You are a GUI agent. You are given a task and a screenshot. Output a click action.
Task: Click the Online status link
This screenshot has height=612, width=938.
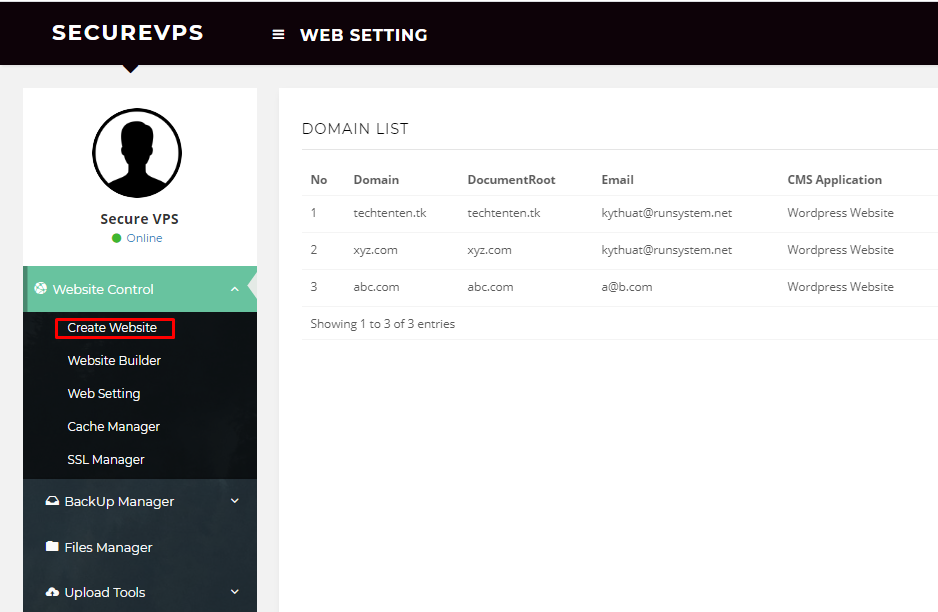pos(144,238)
